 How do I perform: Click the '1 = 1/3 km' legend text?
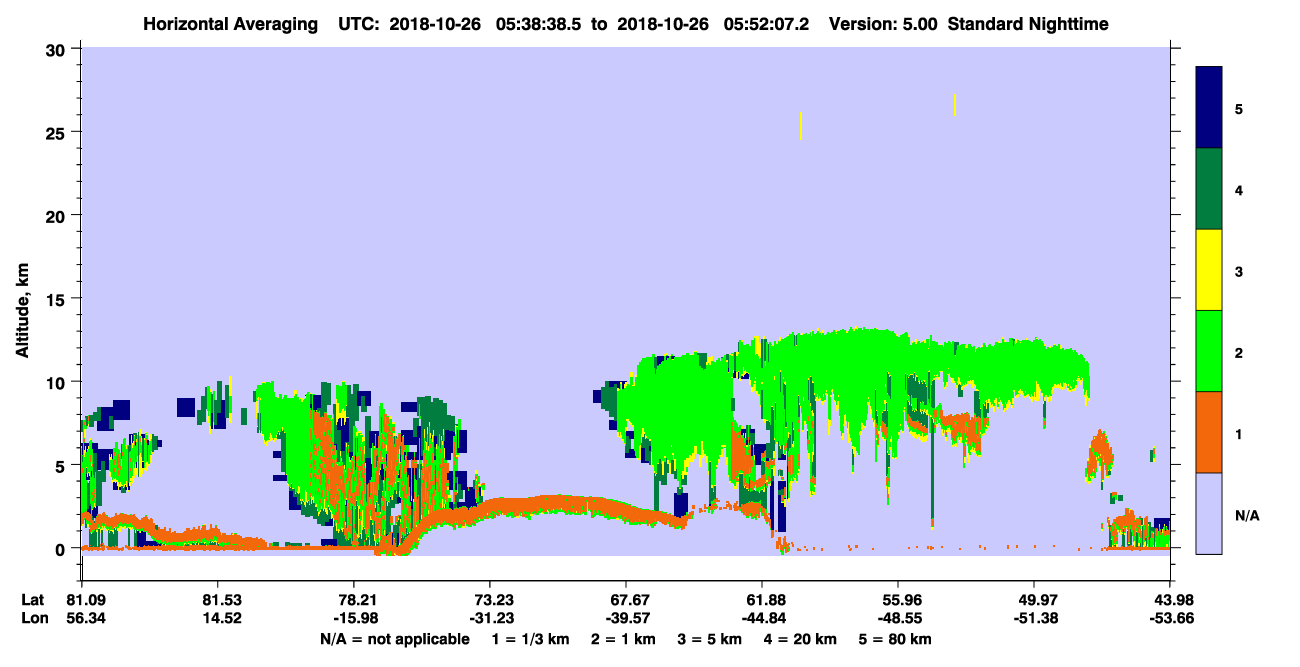(529, 639)
